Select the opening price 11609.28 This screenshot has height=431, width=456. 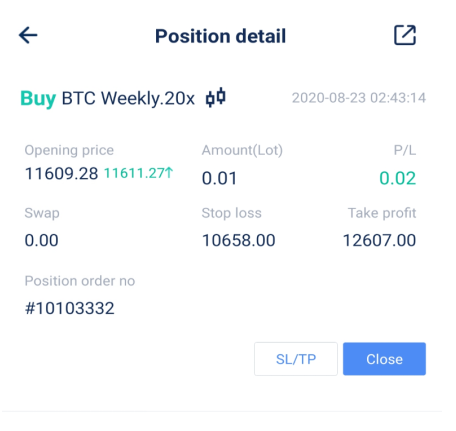[61, 174]
